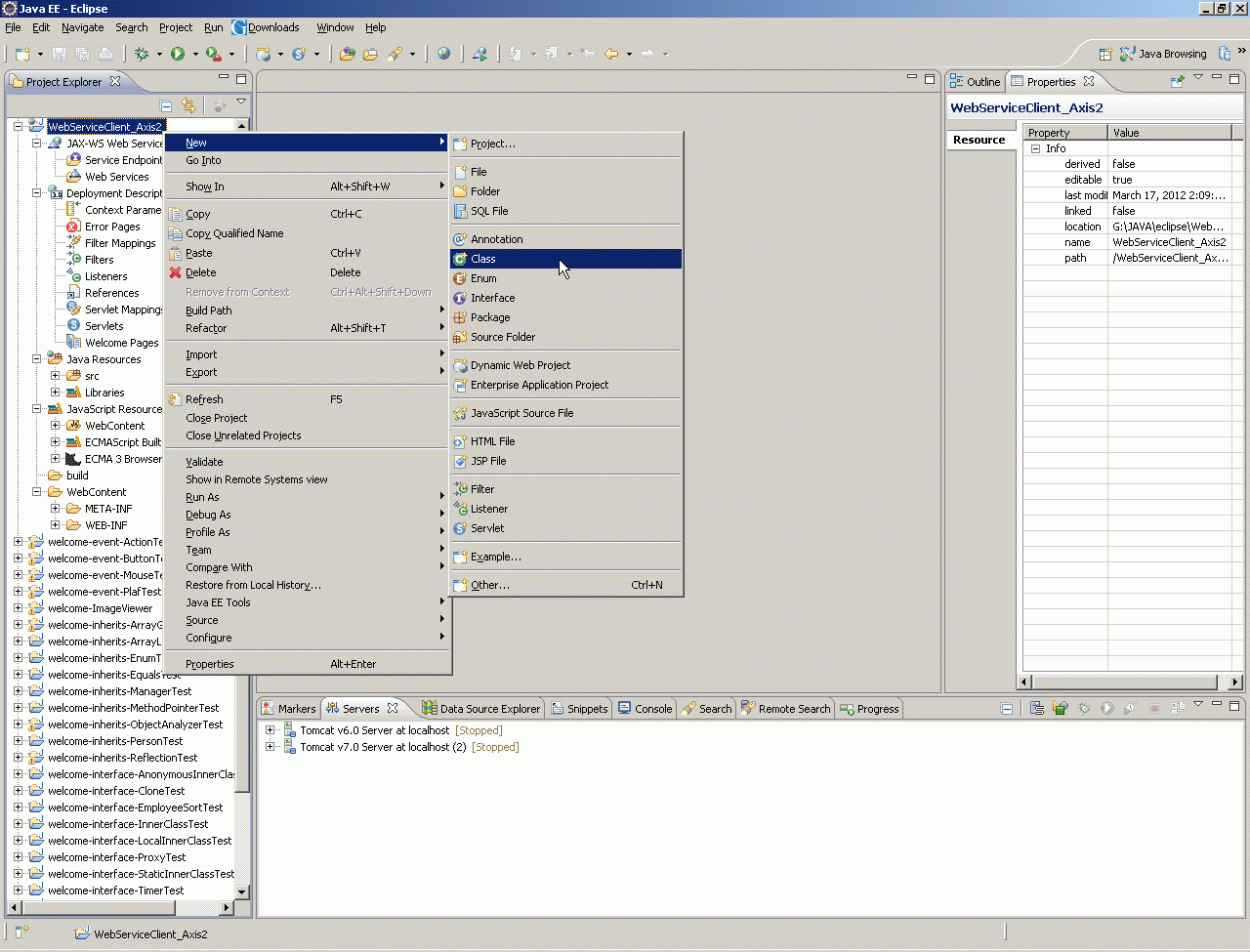Screen dimensions: 1250x952
Task: Open the web browser globe icon
Action: pos(444,54)
